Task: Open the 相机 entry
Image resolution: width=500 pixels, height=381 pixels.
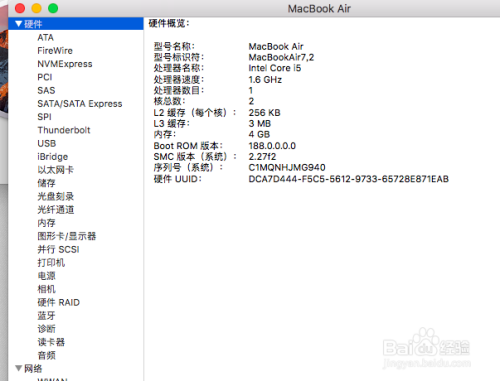Action: pos(46,289)
